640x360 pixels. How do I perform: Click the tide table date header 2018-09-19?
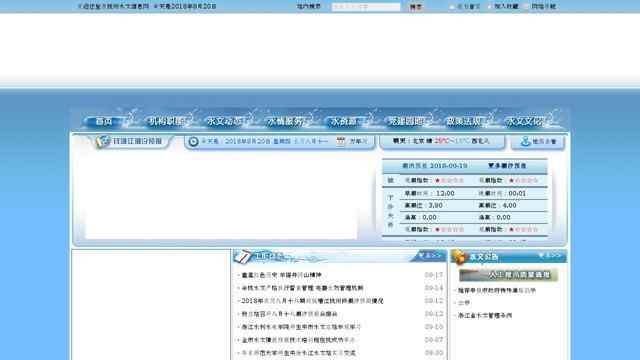point(435,166)
